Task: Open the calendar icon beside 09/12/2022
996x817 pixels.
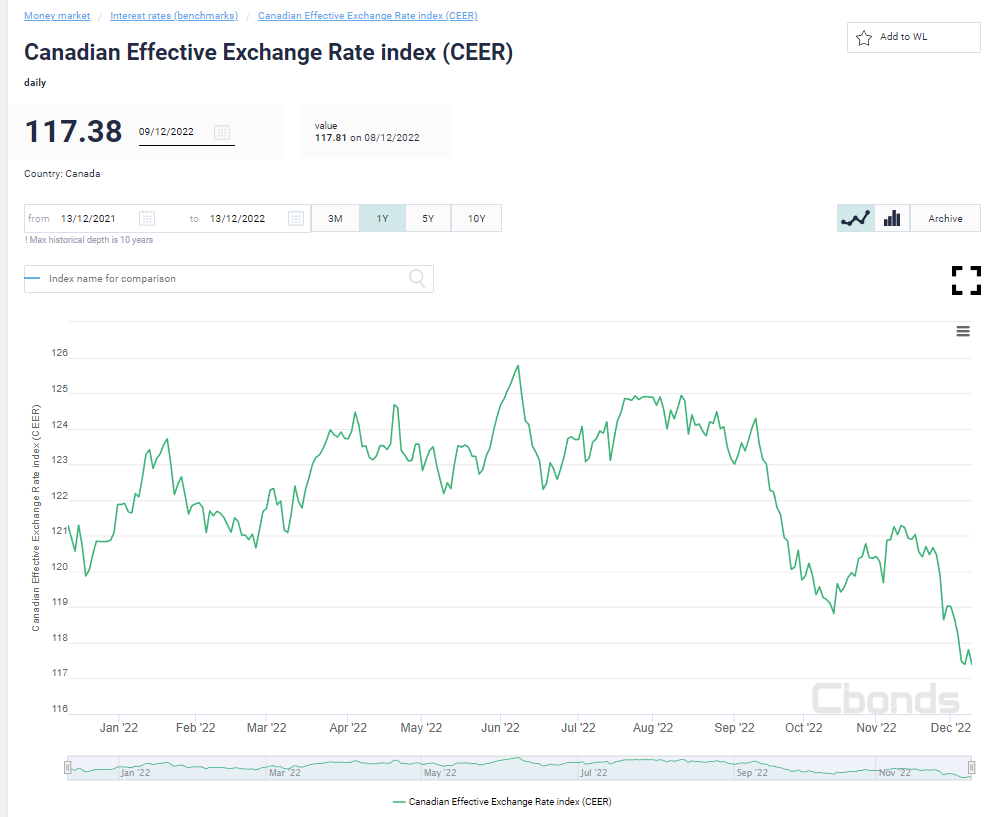Action: click(x=222, y=132)
